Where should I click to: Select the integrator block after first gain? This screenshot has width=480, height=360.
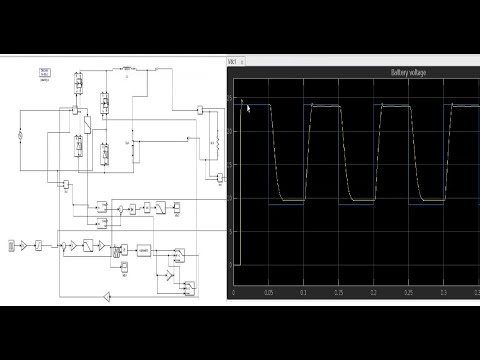point(39,246)
